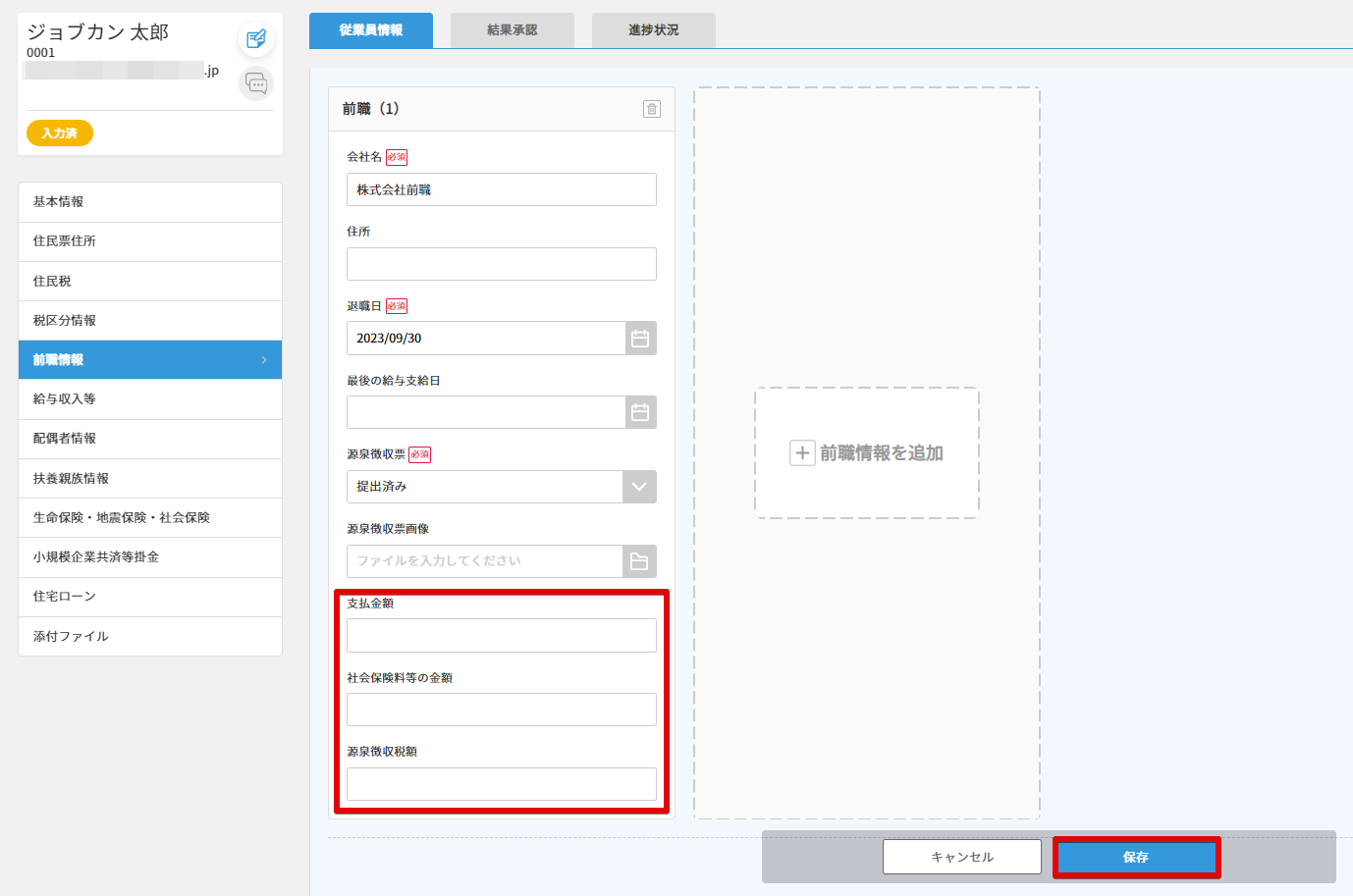Expand the 源泉徴収票 dropdown arrow
1353x896 pixels.
639,487
